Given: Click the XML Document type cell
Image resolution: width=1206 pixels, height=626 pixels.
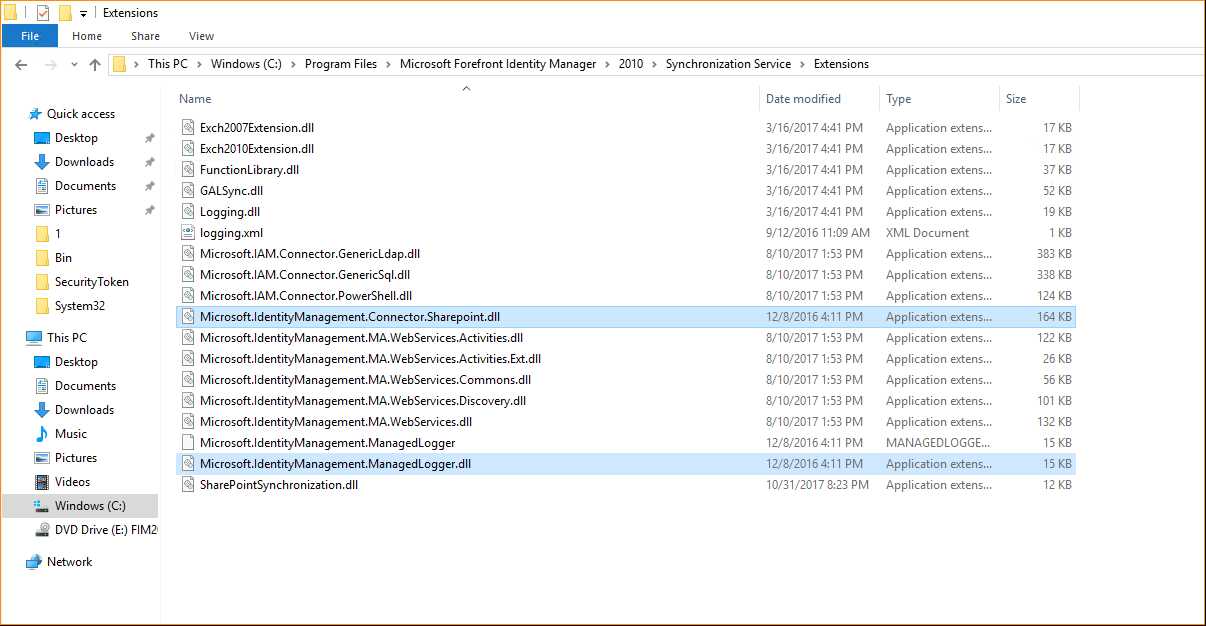Looking at the screenshot, I should pyautogui.click(x=927, y=233).
